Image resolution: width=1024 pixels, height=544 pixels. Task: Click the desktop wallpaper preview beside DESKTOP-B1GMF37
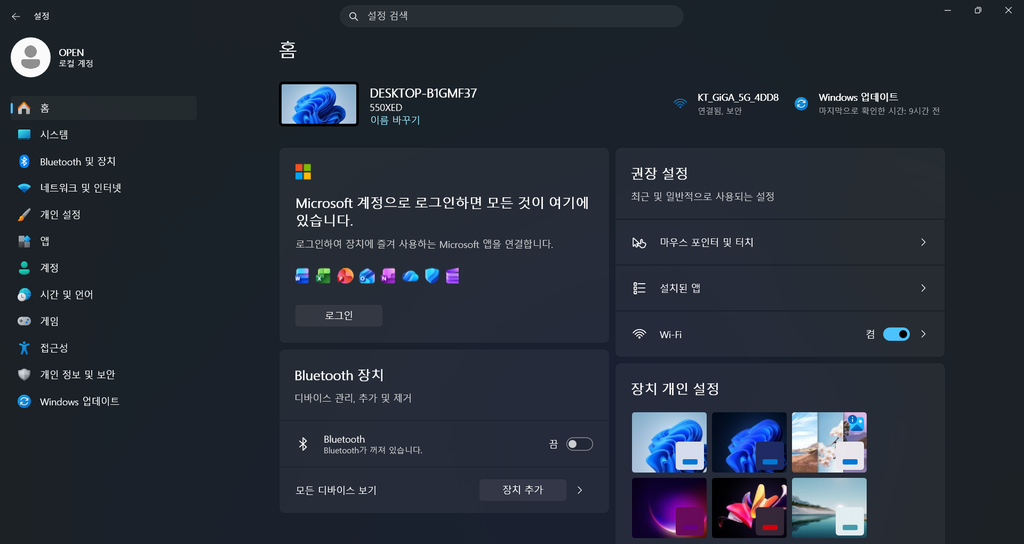tap(319, 104)
